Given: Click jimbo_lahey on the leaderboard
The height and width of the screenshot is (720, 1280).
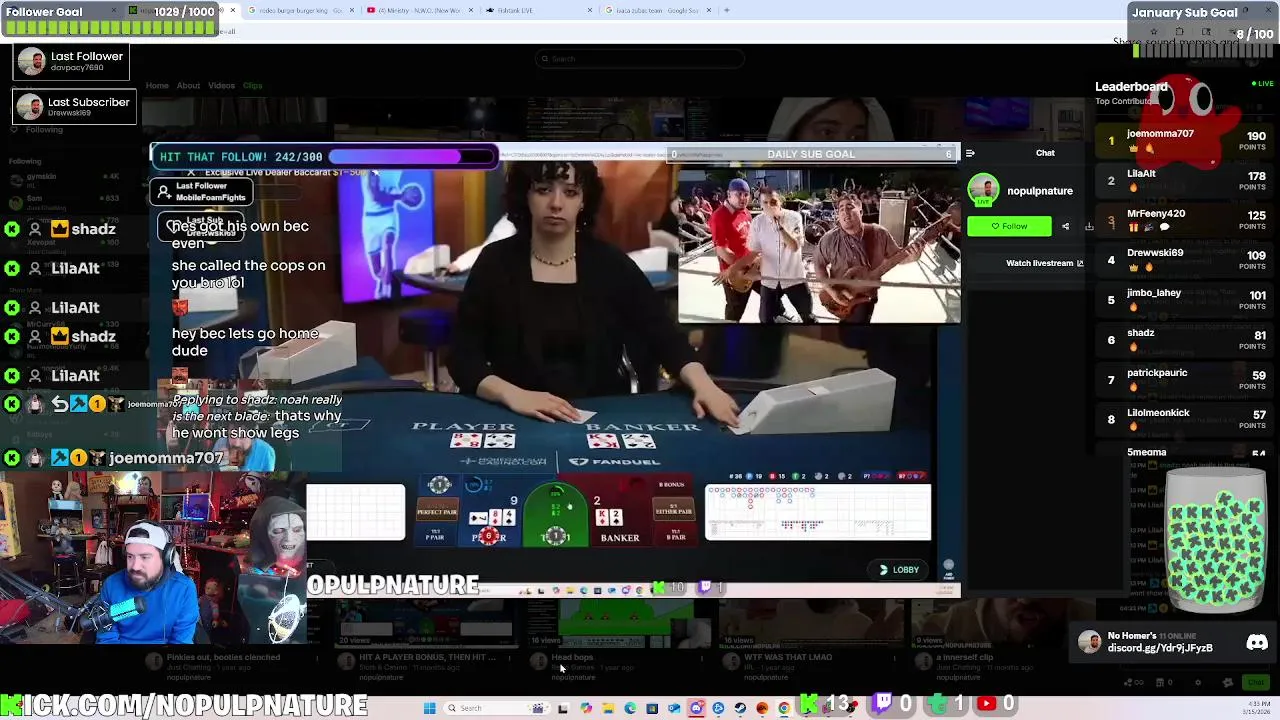Looking at the screenshot, I should click(x=1154, y=293).
